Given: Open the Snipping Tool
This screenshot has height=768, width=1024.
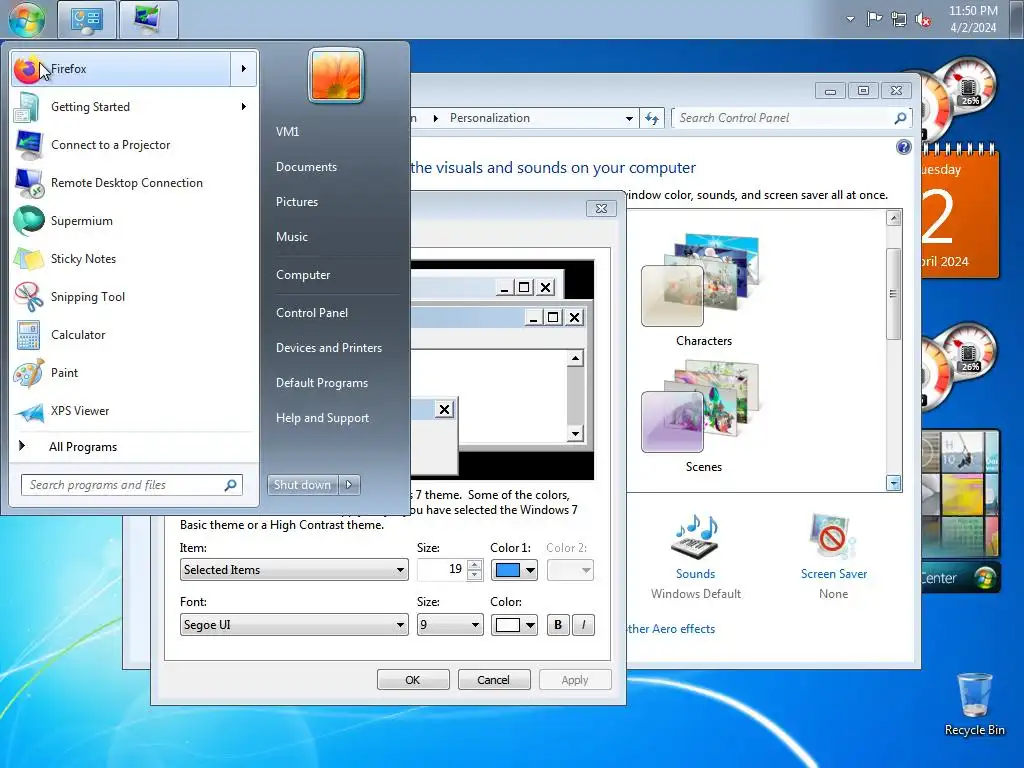Looking at the screenshot, I should point(134,296).
